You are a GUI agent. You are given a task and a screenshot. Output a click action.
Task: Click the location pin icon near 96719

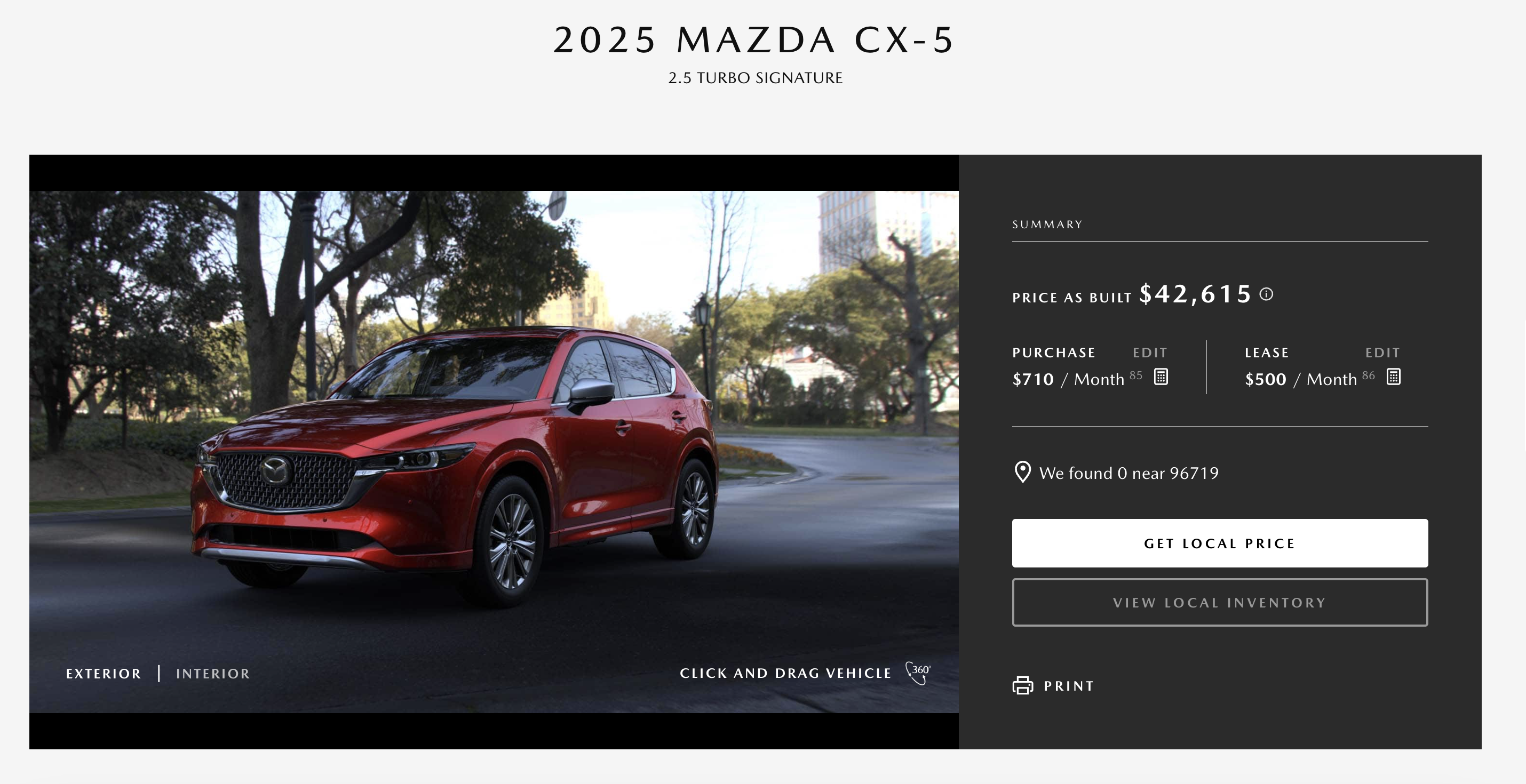click(1022, 473)
